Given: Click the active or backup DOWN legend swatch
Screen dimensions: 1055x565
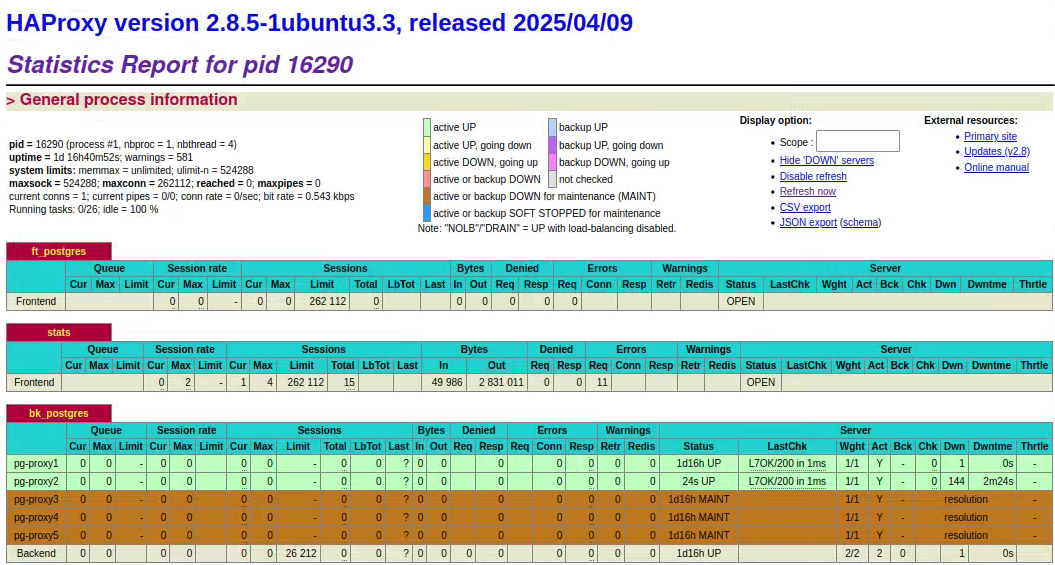Looking at the screenshot, I should click(x=427, y=179).
